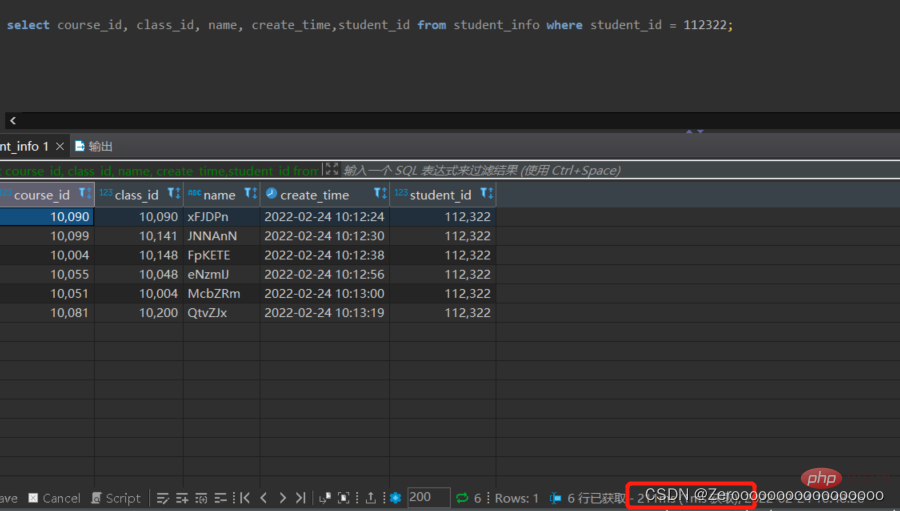The image size is (900, 511).
Task: Open result set settings gear
Action: coord(395,498)
